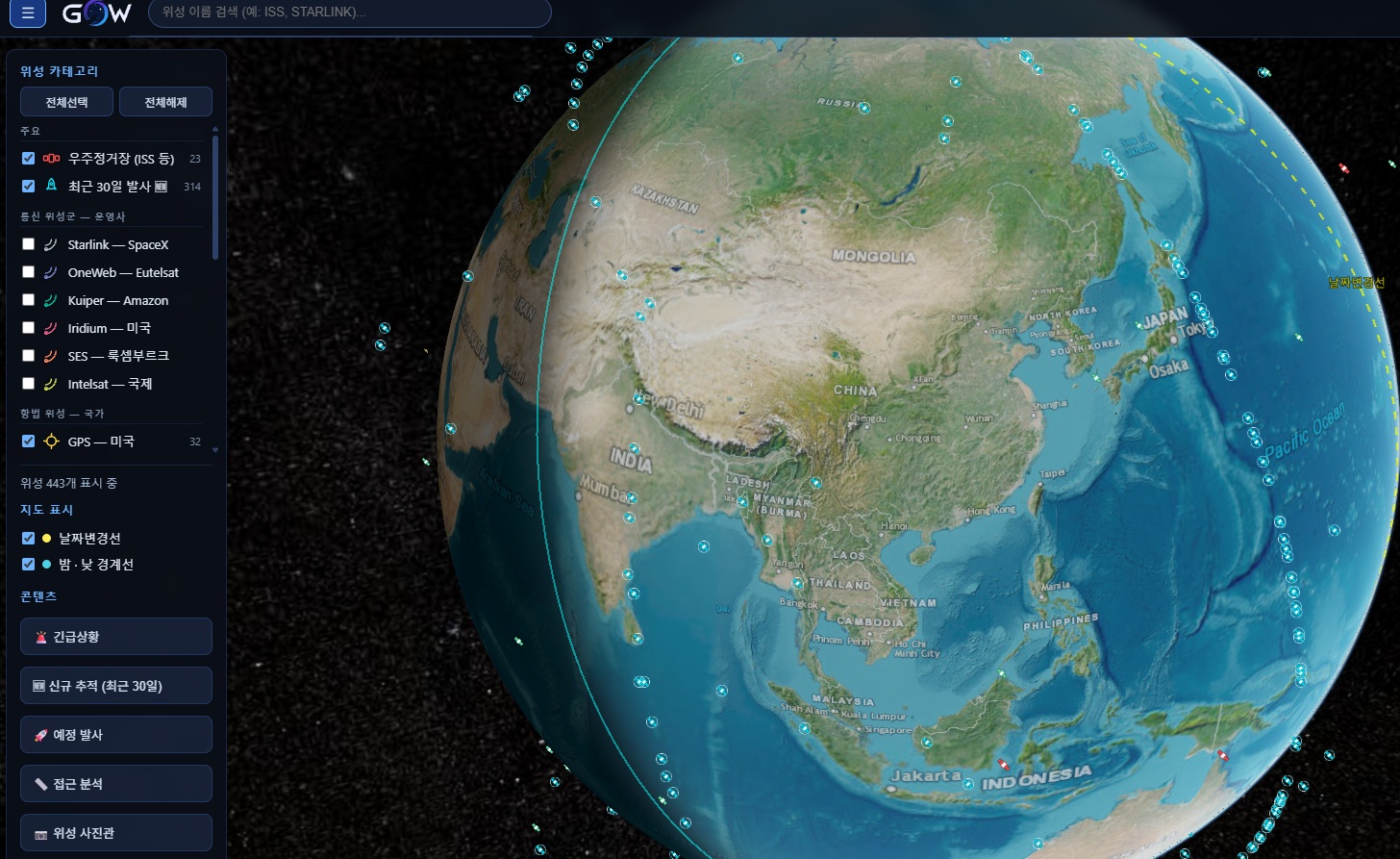Screen dimensions: 1400x859
Task: Click the 위성 카테고리 heading
Action: pos(59,71)
